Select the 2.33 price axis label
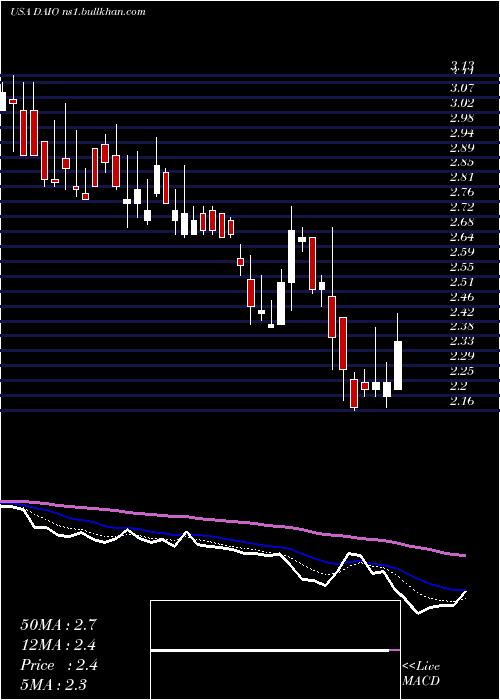Viewport: 500px width, 700px height. coord(462,341)
